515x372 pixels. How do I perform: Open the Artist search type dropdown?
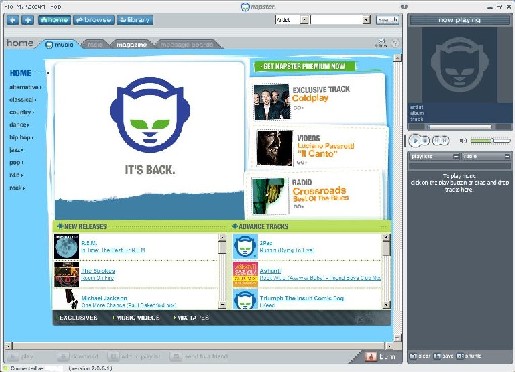tap(292, 20)
